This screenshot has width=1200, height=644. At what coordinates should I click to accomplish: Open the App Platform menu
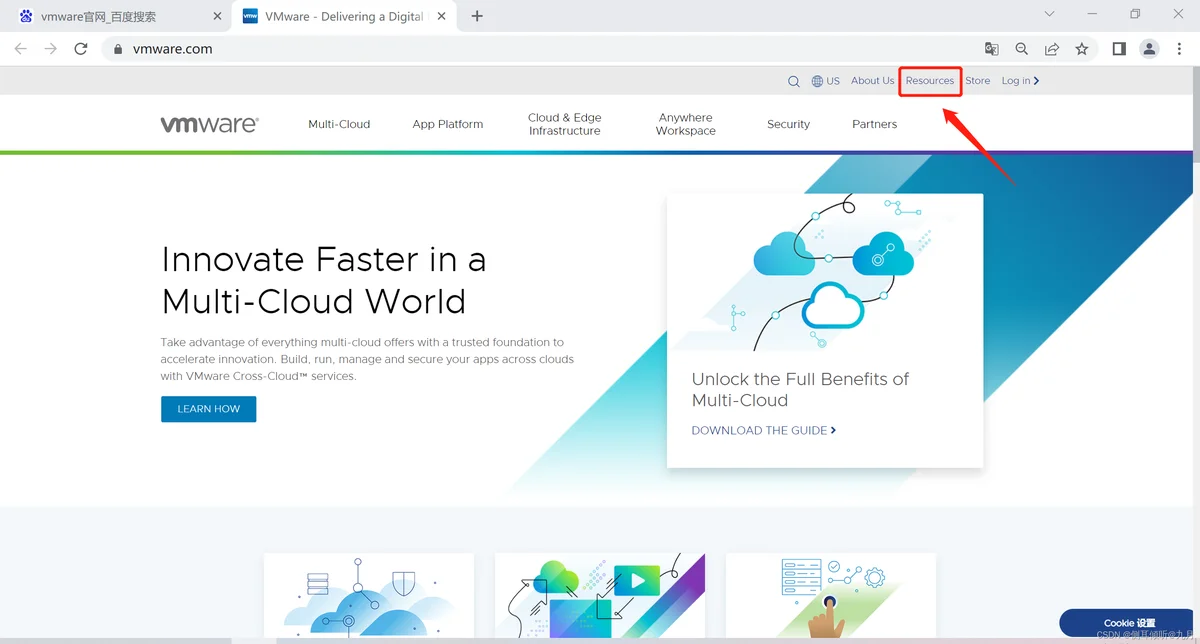click(447, 124)
